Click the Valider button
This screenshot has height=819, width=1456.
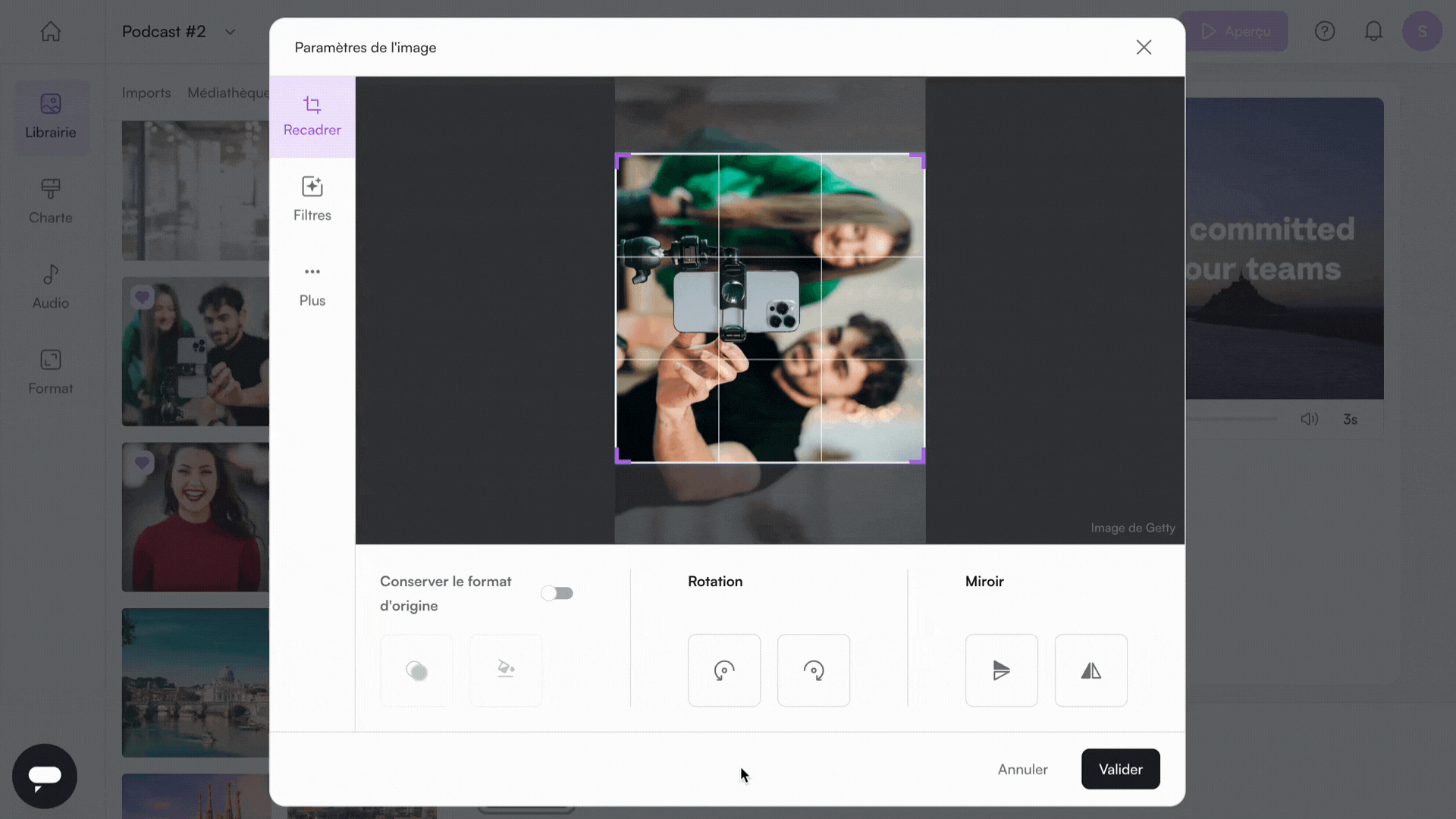1120,769
